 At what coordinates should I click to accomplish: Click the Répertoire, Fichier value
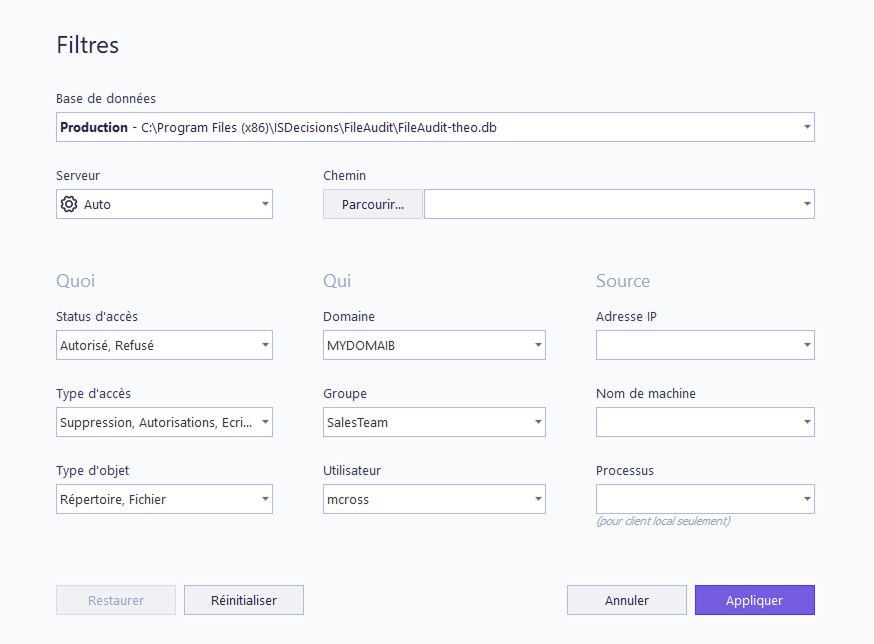tap(113, 500)
